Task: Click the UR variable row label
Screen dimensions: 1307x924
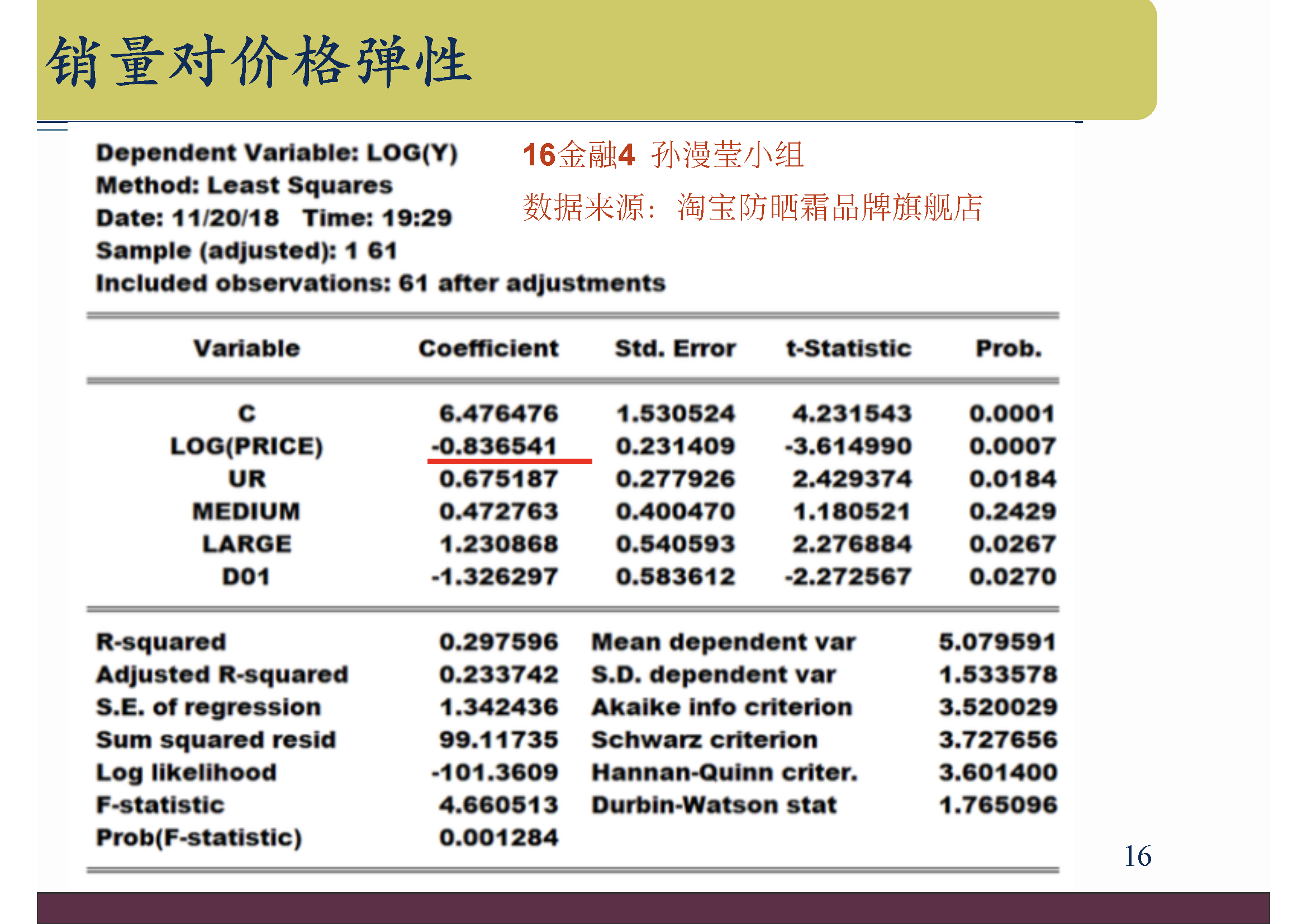Action: 246,479
